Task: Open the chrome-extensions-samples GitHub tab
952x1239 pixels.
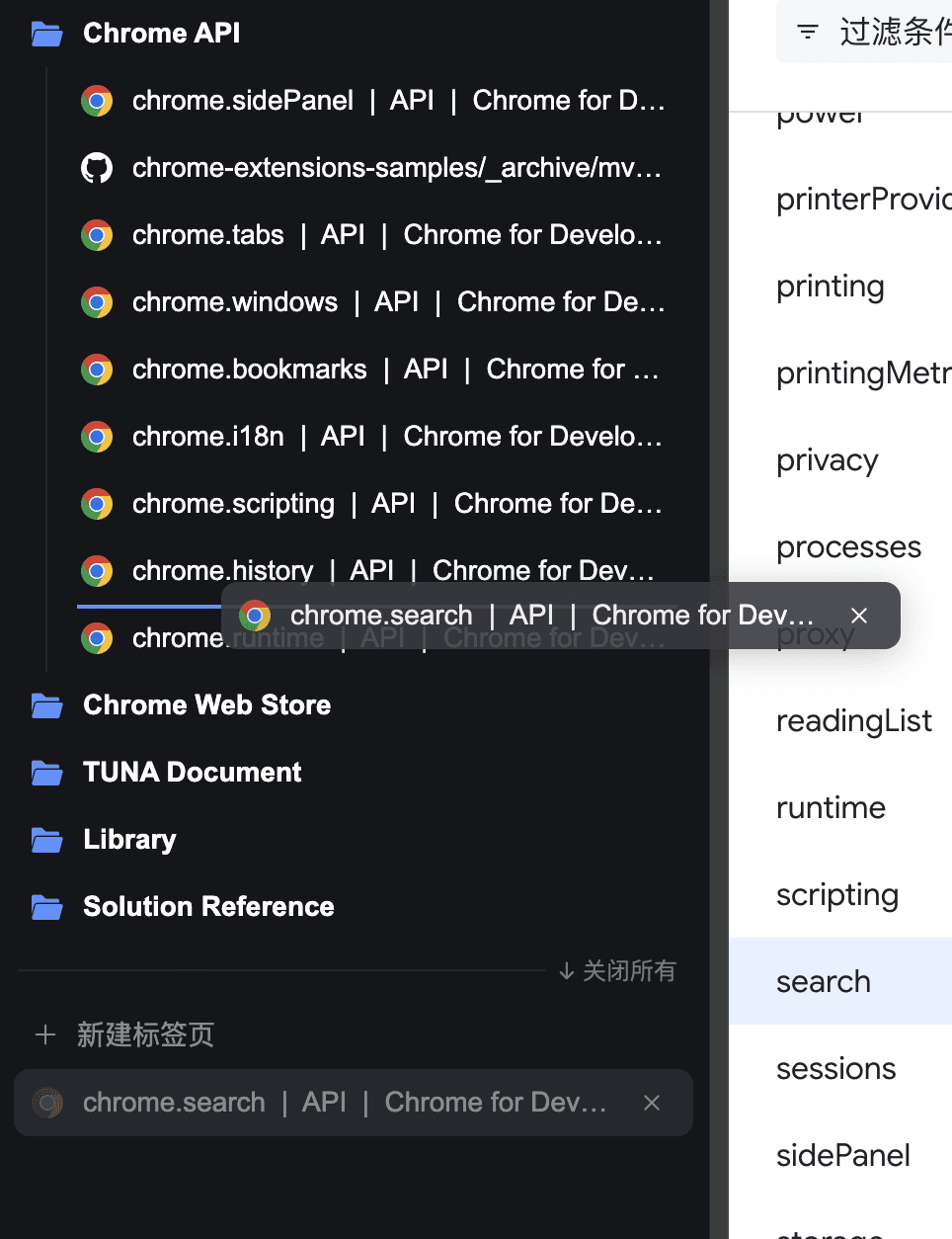Action: point(372,168)
